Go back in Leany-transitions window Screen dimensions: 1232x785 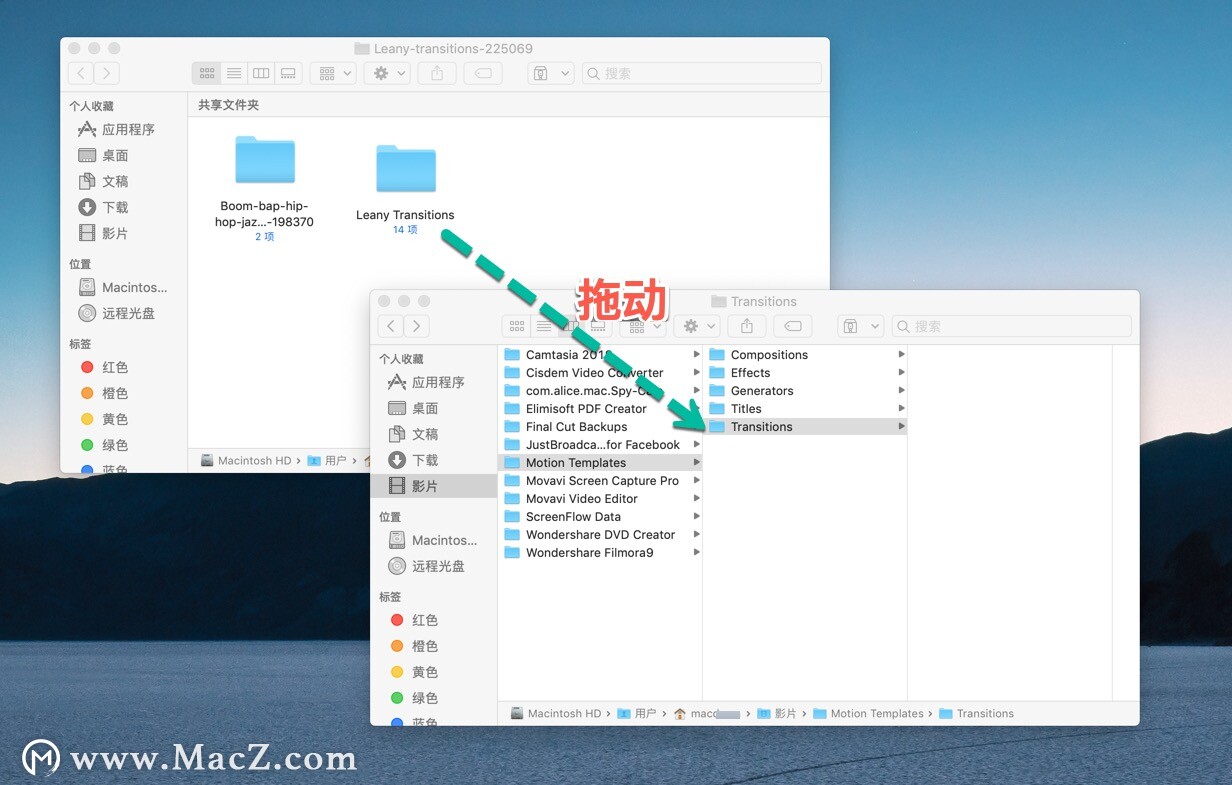point(81,73)
